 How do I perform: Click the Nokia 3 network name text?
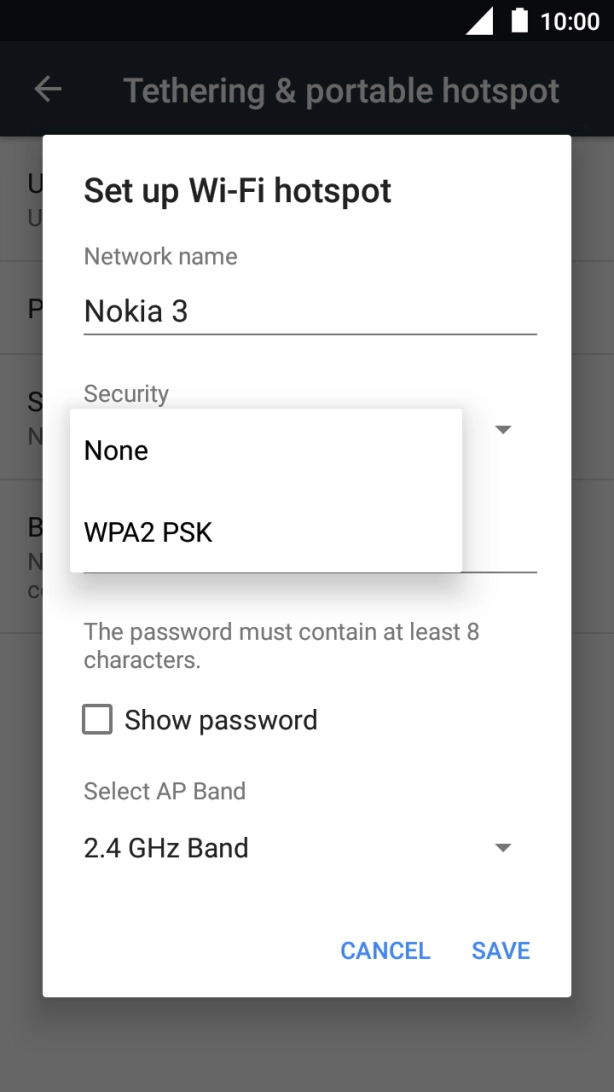[x=132, y=311]
